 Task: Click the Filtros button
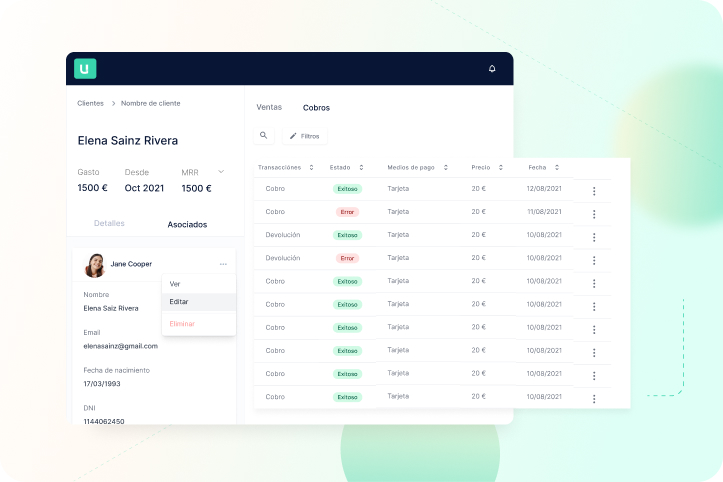(305, 136)
